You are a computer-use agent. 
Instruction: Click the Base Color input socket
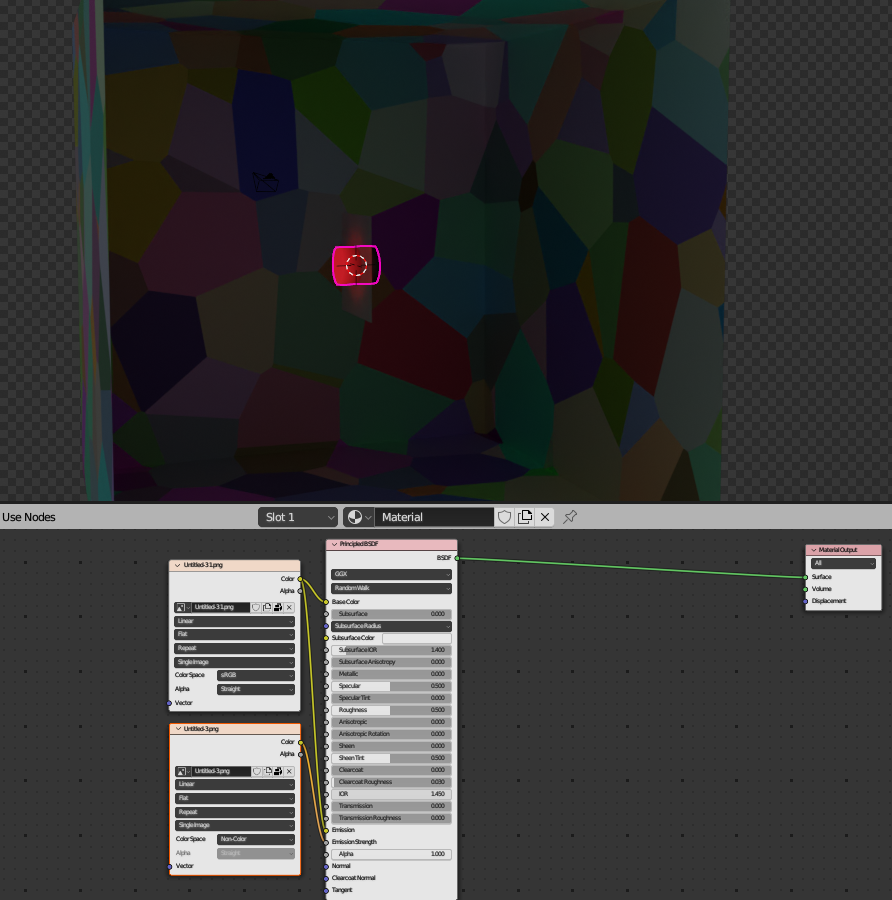pos(326,602)
